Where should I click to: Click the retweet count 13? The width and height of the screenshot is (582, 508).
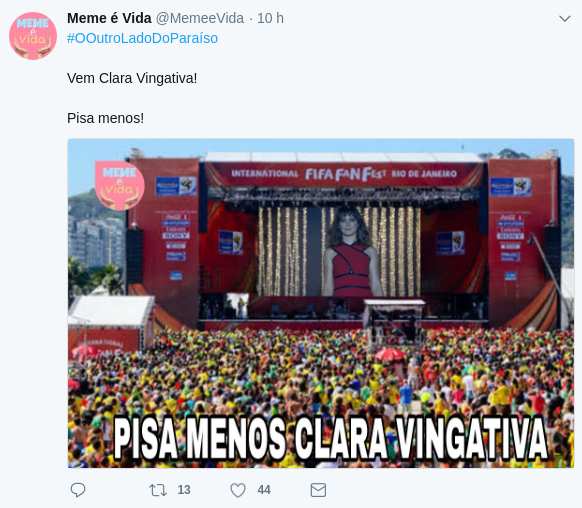[x=184, y=490]
